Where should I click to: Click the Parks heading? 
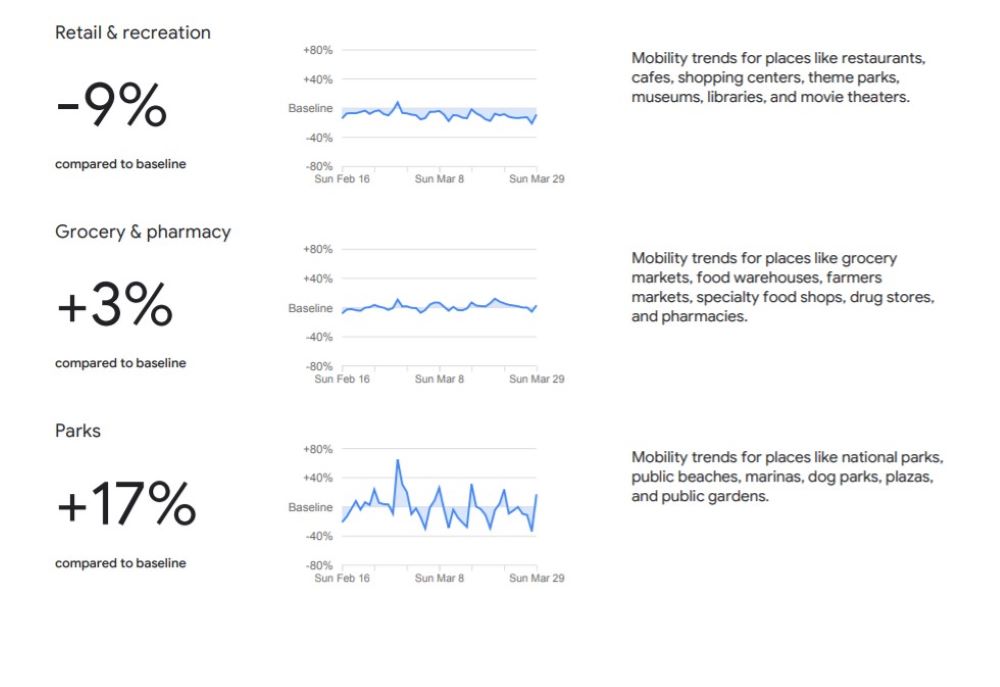[78, 431]
